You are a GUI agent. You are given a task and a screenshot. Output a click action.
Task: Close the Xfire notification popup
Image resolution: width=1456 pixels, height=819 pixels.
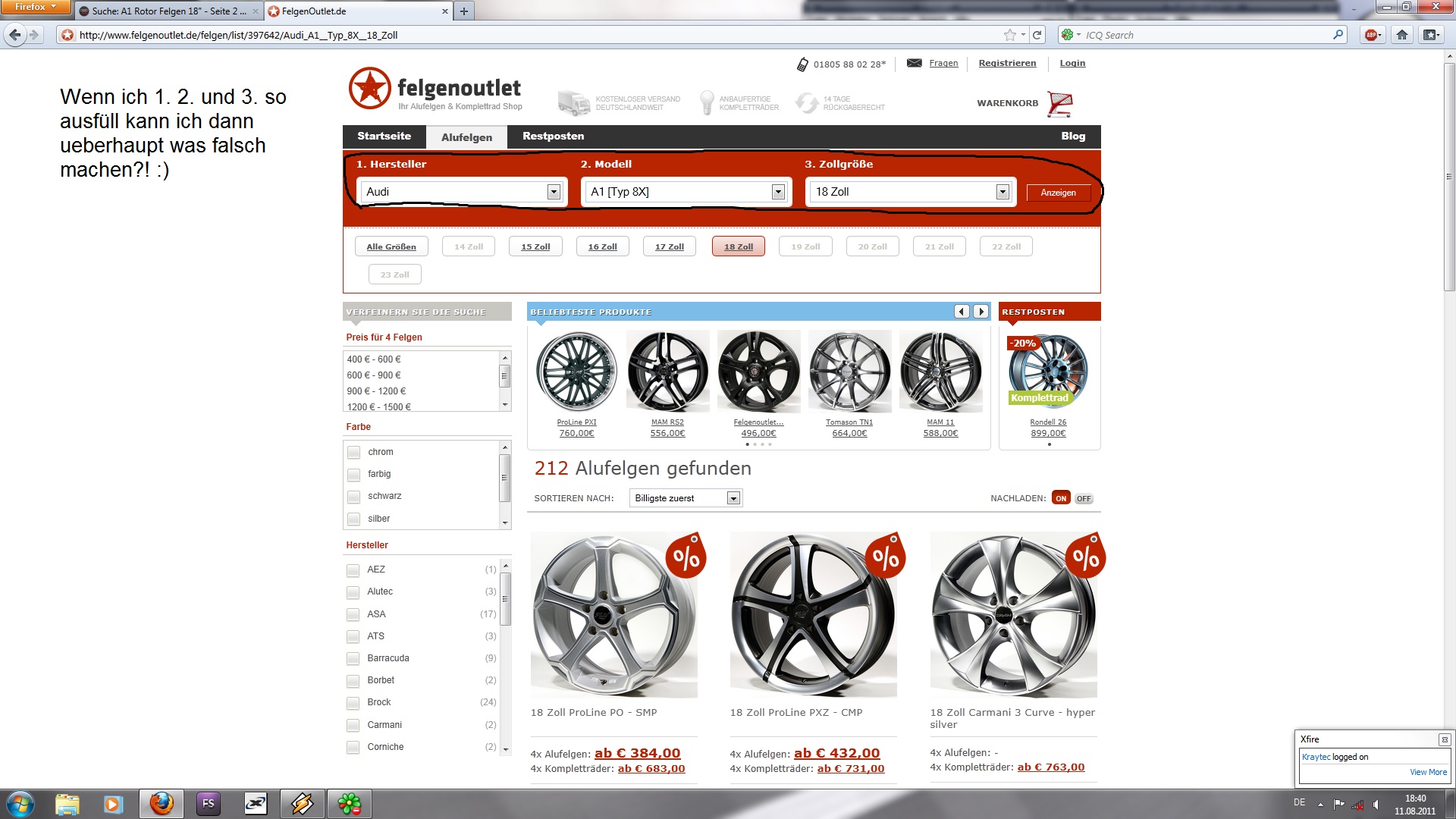tap(1445, 739)
